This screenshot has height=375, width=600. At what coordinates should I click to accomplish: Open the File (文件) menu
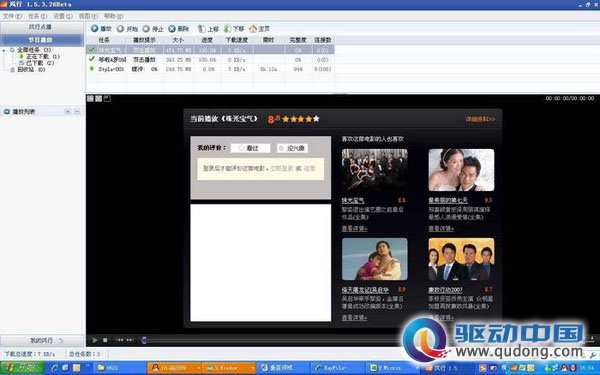(x=12, y=16)
